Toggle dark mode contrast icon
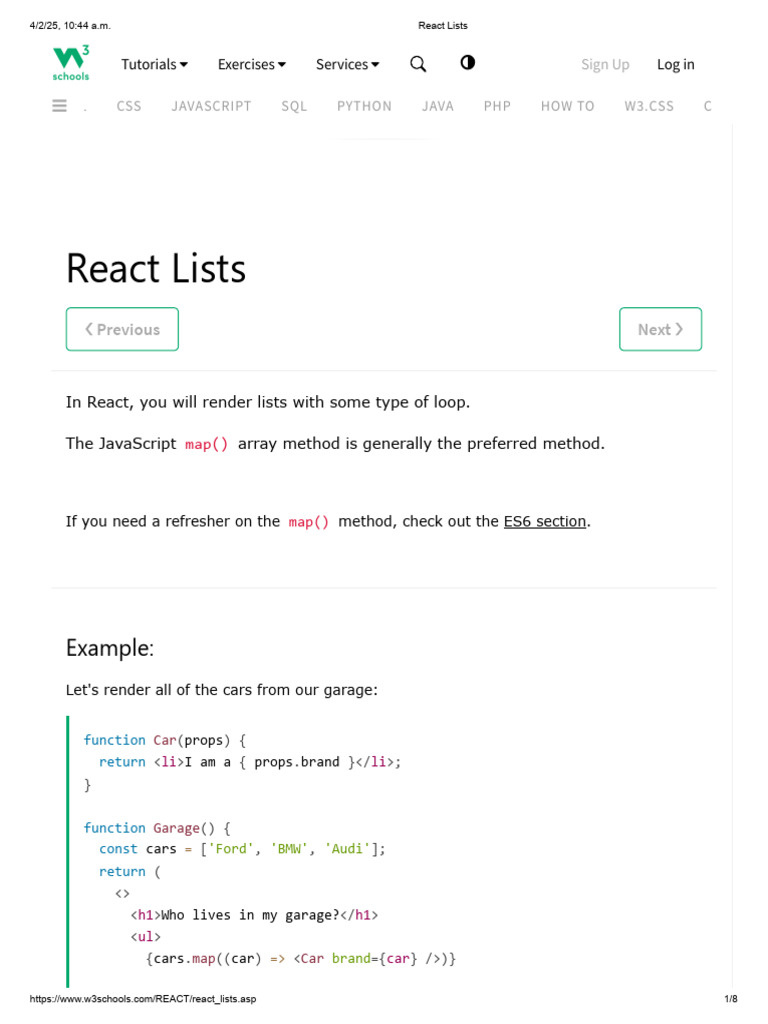Screen dimensions: 768x1024 click(x=467, y=63)
